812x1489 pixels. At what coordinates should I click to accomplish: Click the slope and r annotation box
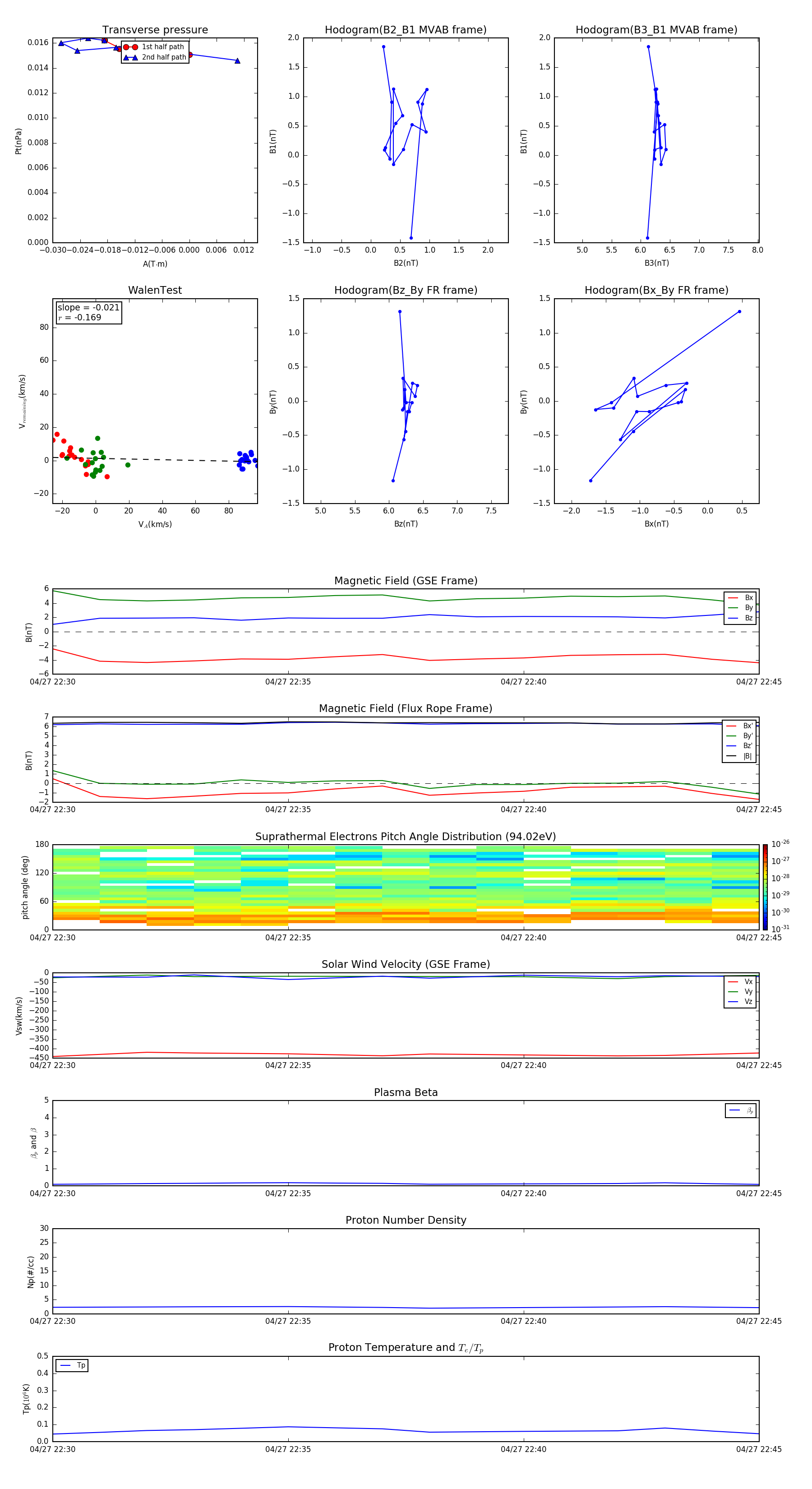88,312
